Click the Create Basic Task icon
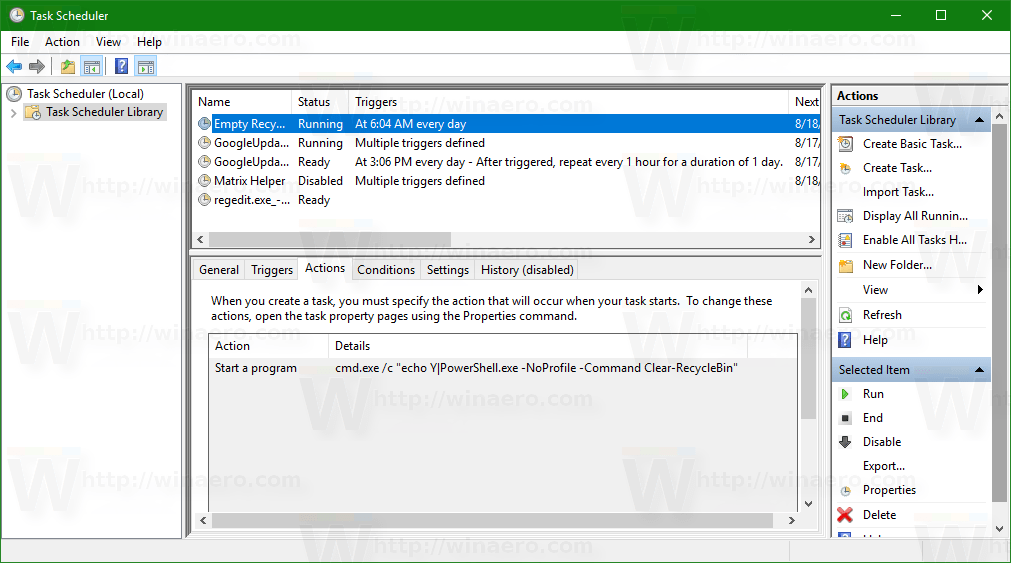This screenshot has width=1011, height=563. tap(845, 144)
